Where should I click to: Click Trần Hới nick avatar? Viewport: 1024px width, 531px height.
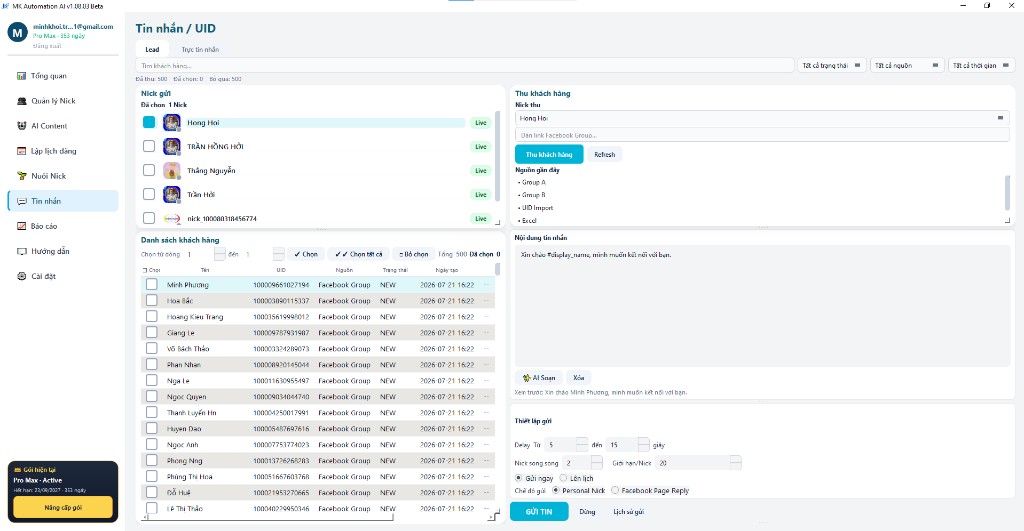click(172, 194)
